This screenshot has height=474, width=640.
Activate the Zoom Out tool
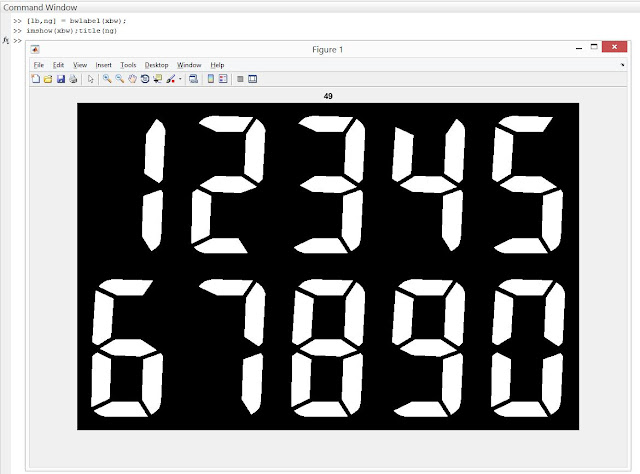(x=120, y=79)
